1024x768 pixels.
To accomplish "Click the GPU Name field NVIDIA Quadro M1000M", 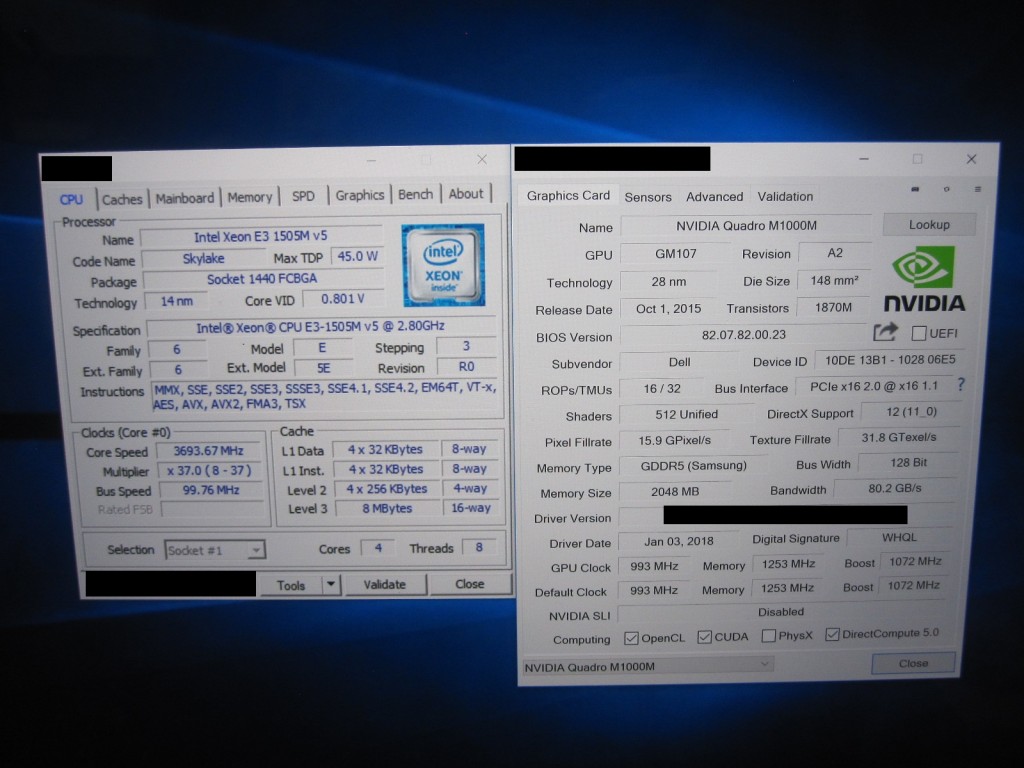I will [x=746, y=225].
